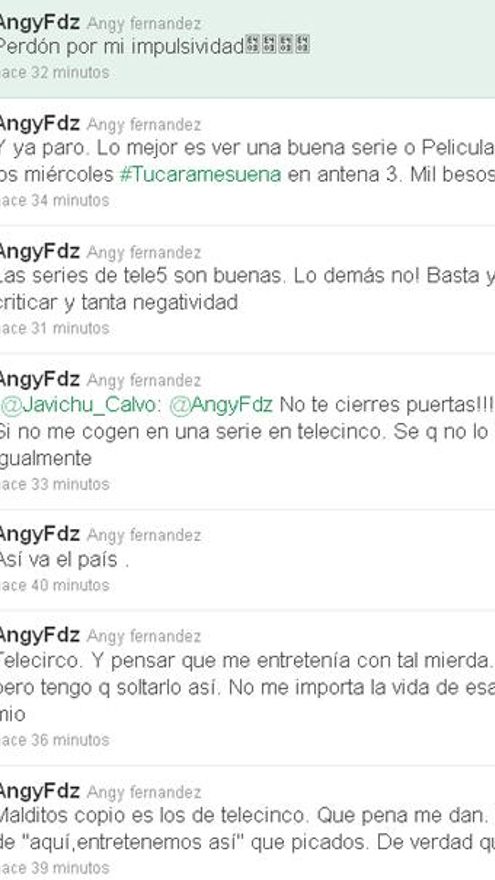
Task: Open the @Javichu_Calvo mention link
Action: coord(78,405)
